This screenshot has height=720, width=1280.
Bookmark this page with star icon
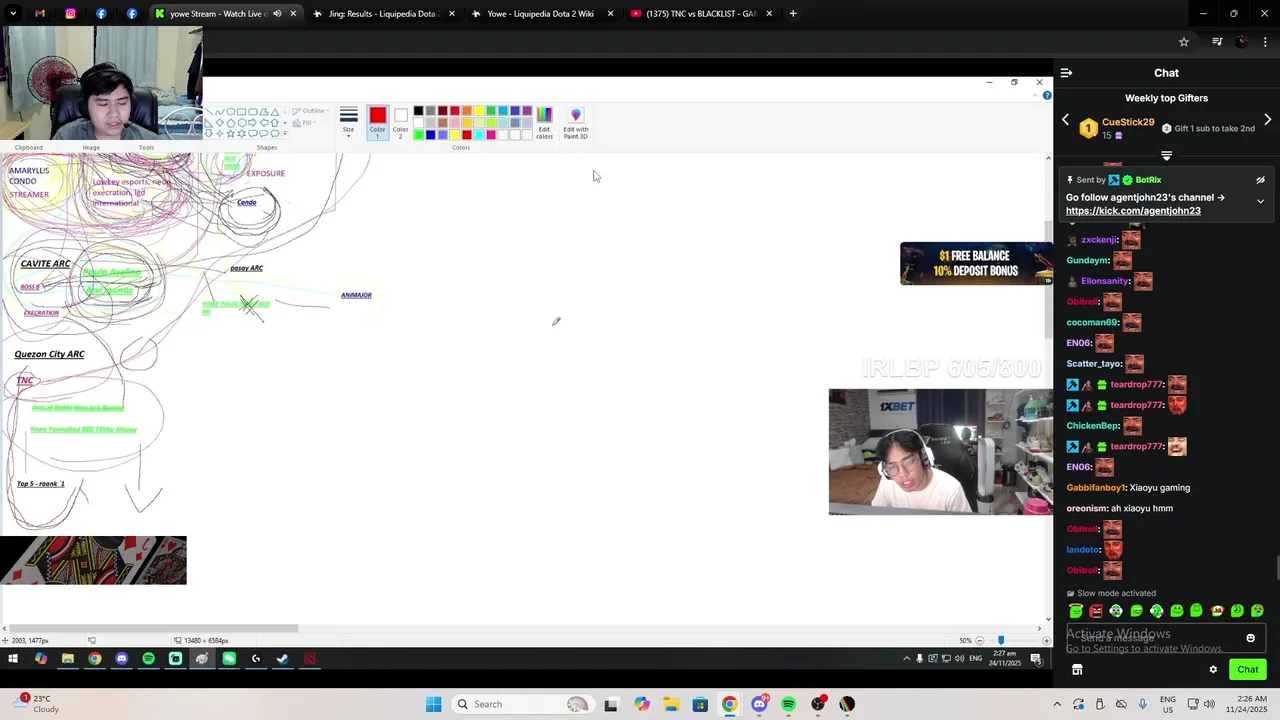click(1184, 42)
